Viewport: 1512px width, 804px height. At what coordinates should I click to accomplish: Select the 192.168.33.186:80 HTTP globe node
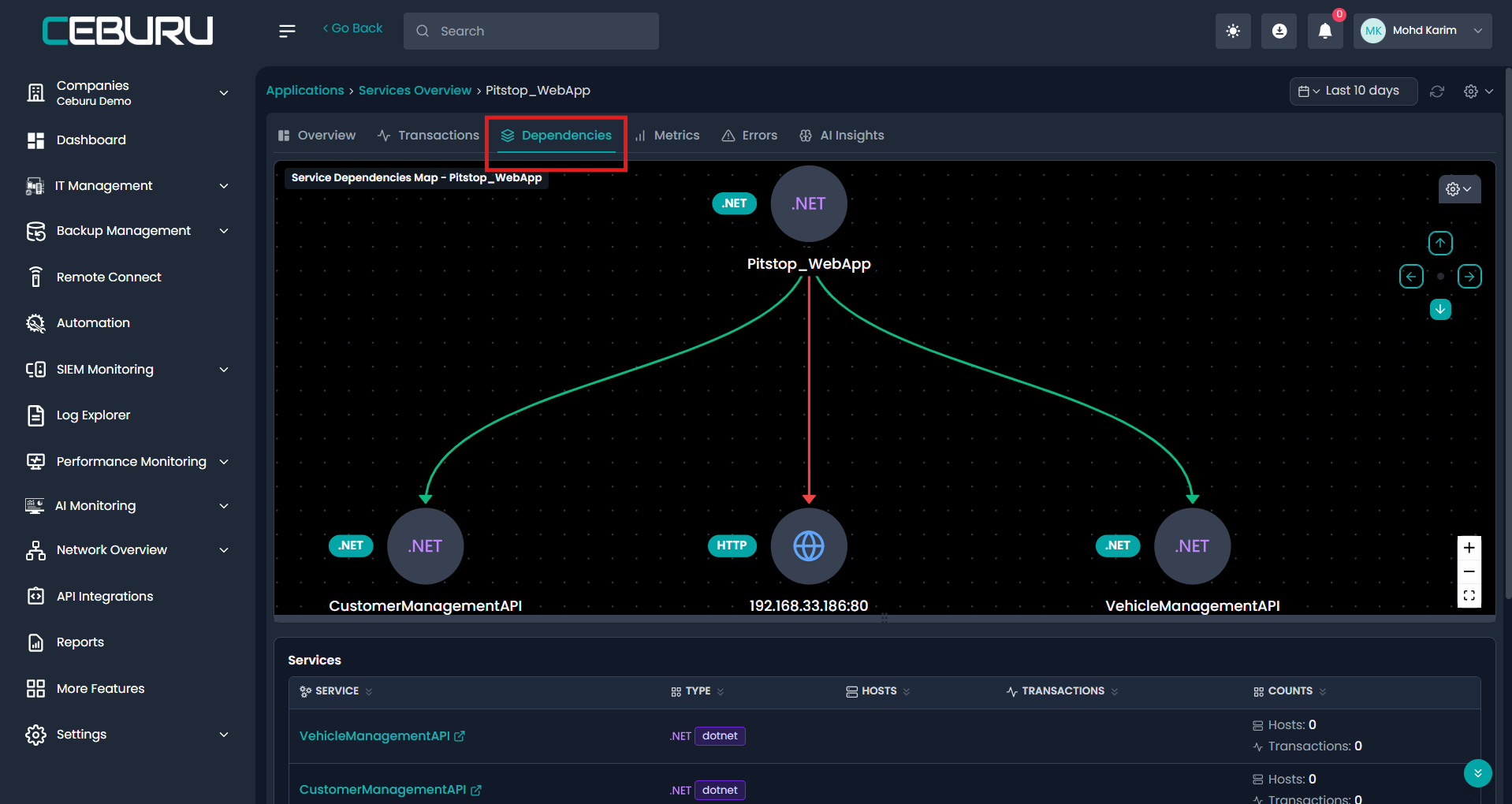click(x=809, y=546)
